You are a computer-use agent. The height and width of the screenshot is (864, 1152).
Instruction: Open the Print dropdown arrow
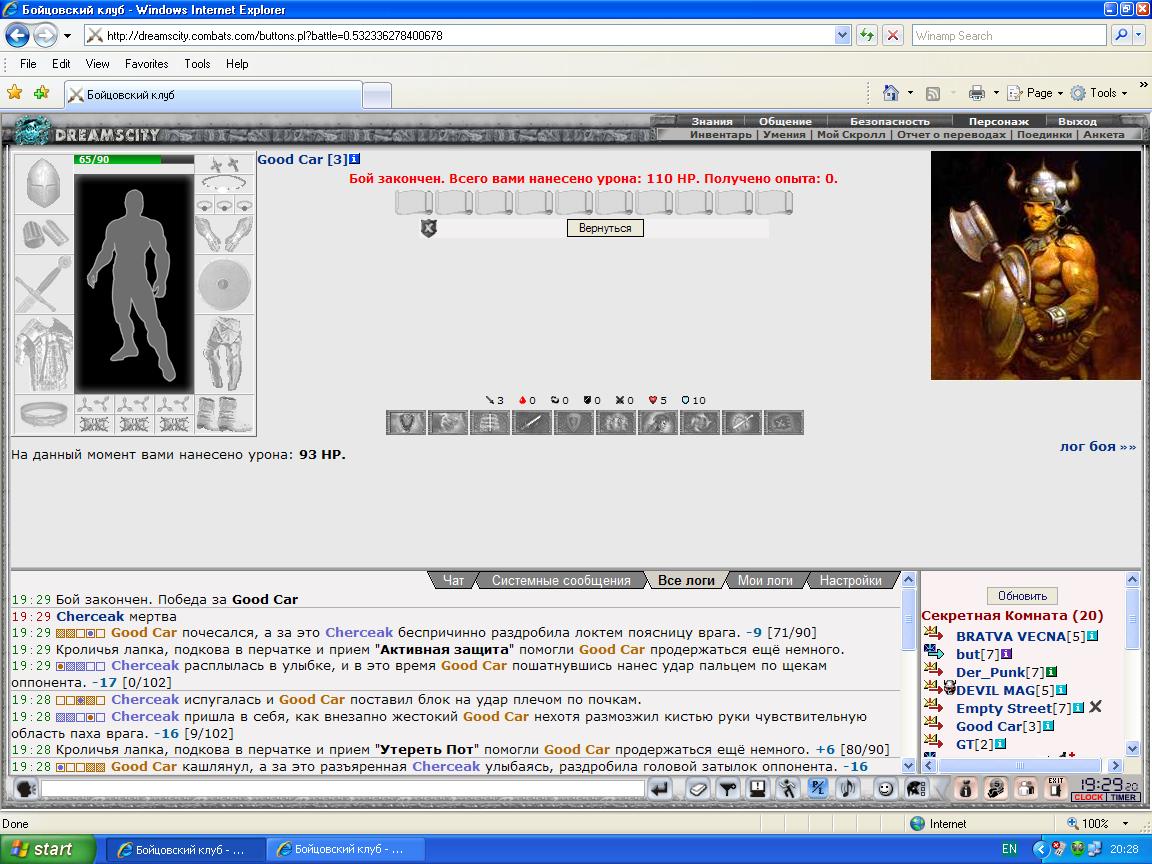point(996,93)
